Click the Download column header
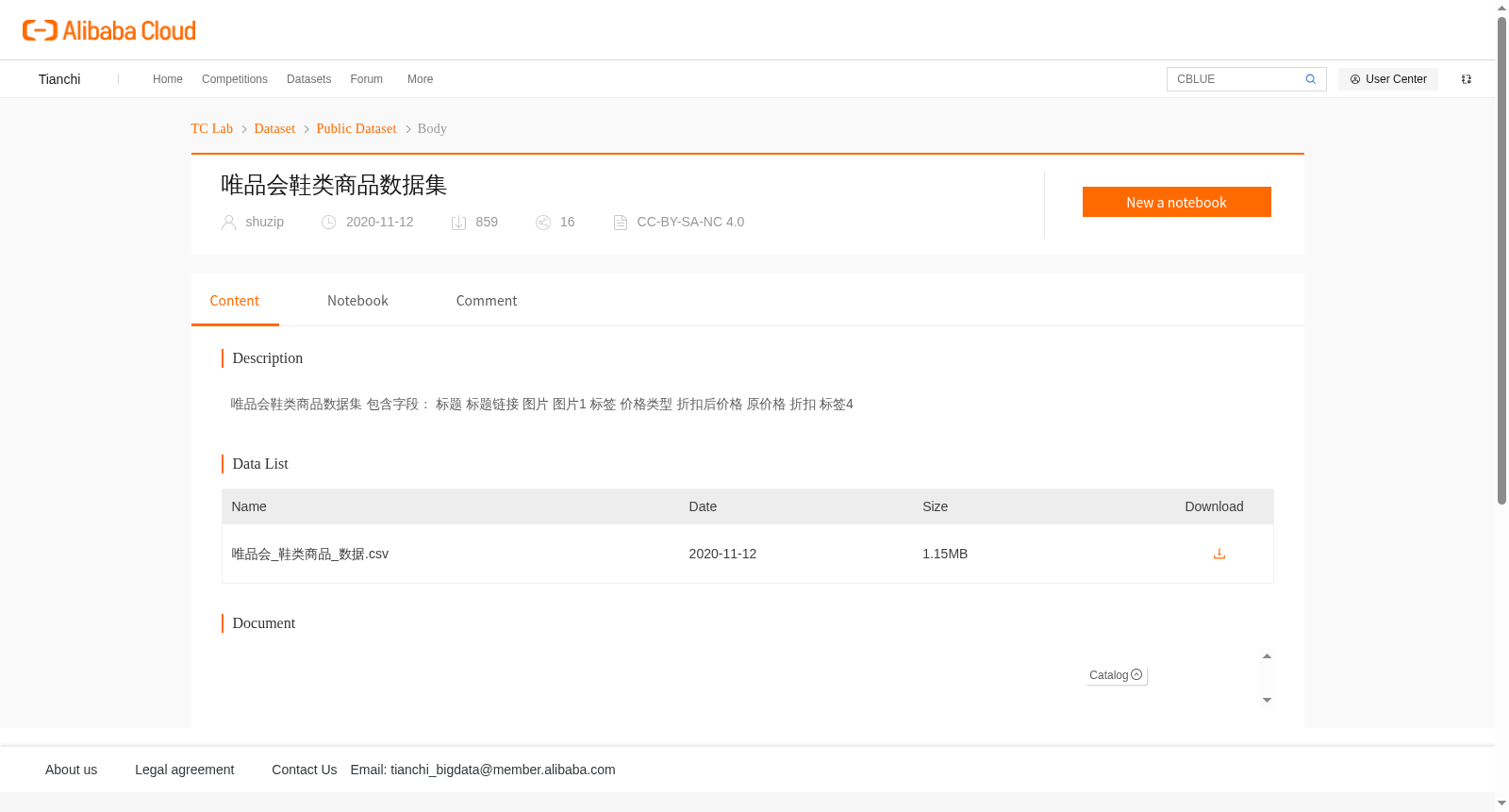 [1214, 506]
